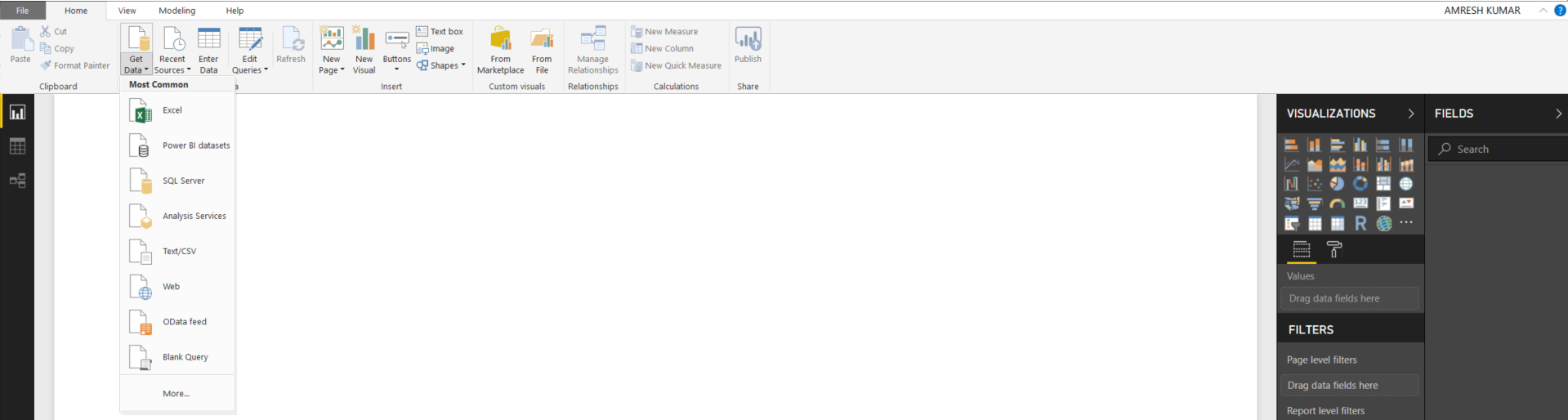Open the Buttons dropdown
Viewport: 1568px width, 420px height.
(397, 65)
